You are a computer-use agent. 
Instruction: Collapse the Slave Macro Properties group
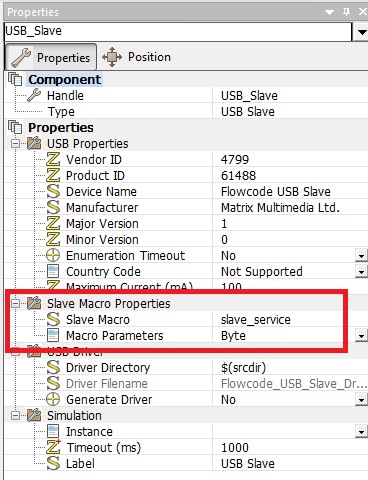[x=15, y=304]
